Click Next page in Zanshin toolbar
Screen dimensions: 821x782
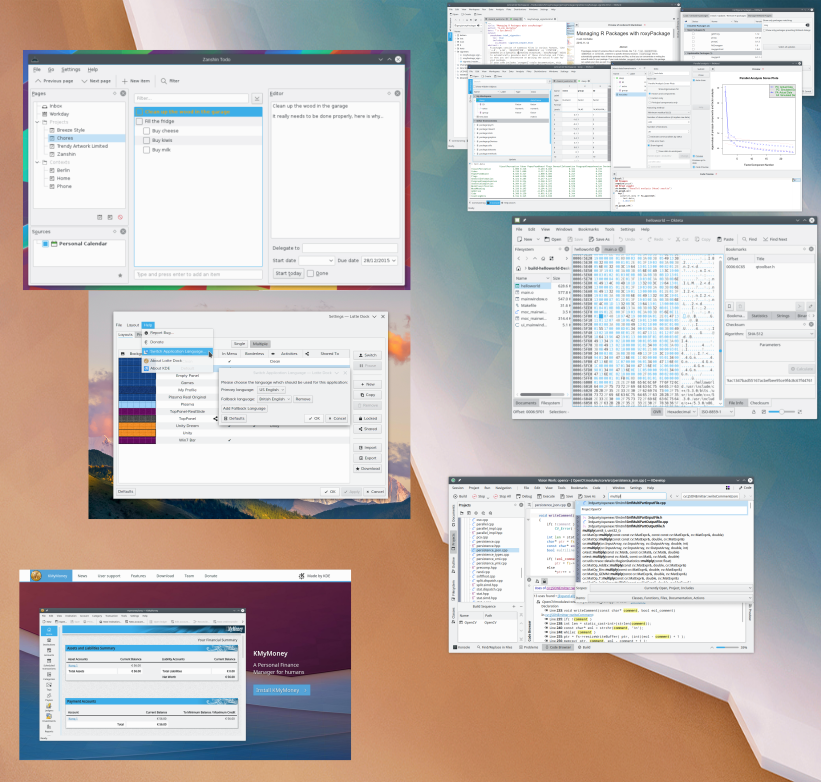(96, 81)
